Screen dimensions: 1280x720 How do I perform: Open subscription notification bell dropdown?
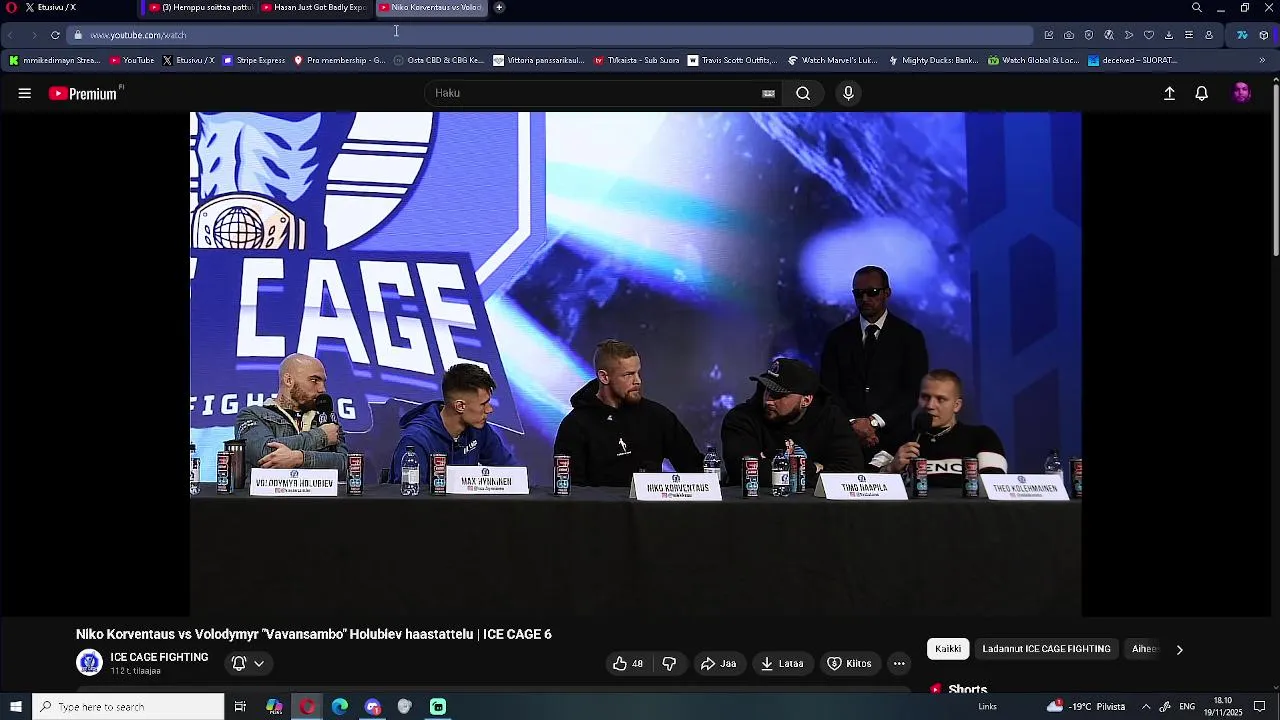[248, 663]
